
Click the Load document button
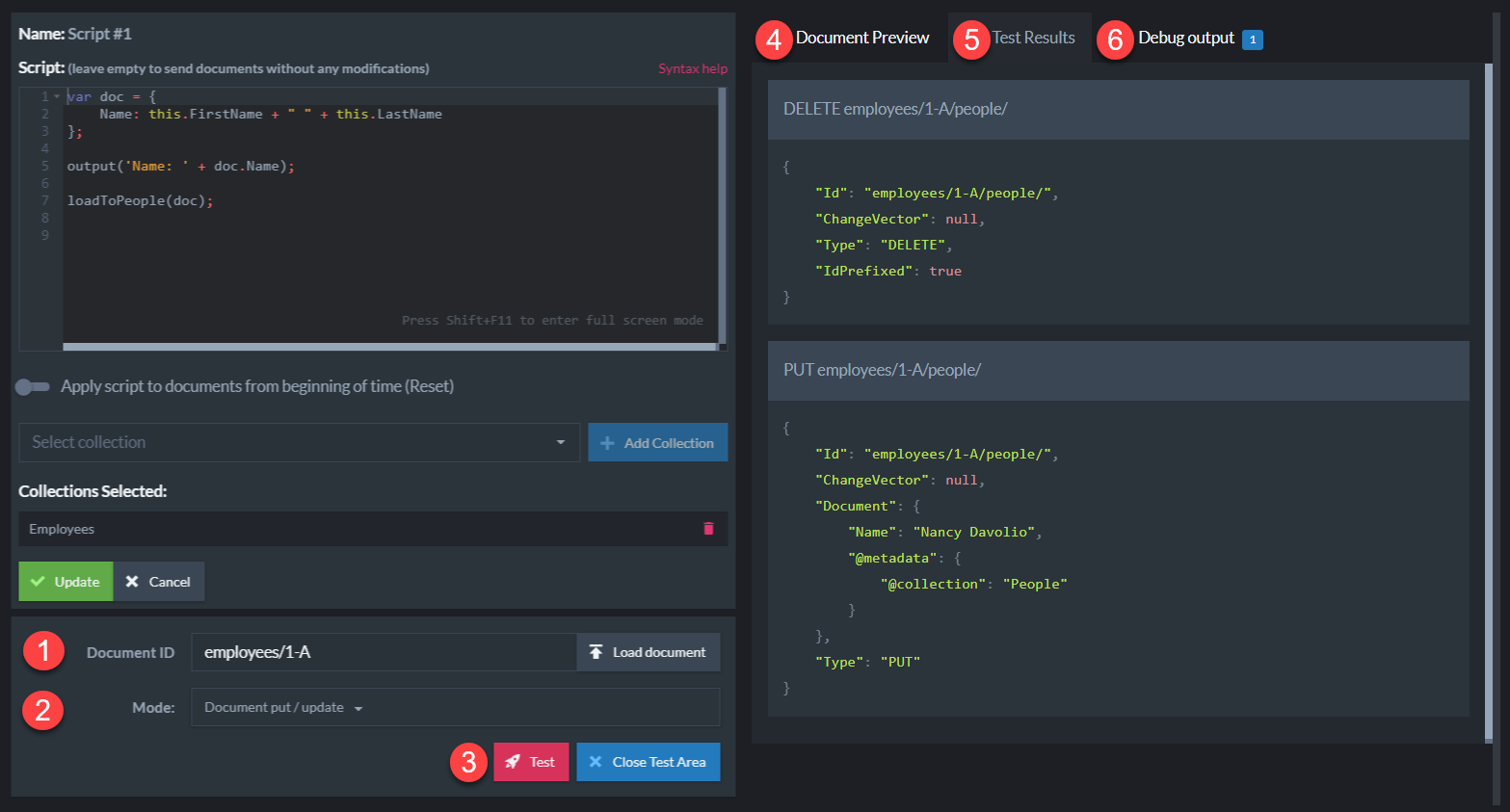[649, 652]
